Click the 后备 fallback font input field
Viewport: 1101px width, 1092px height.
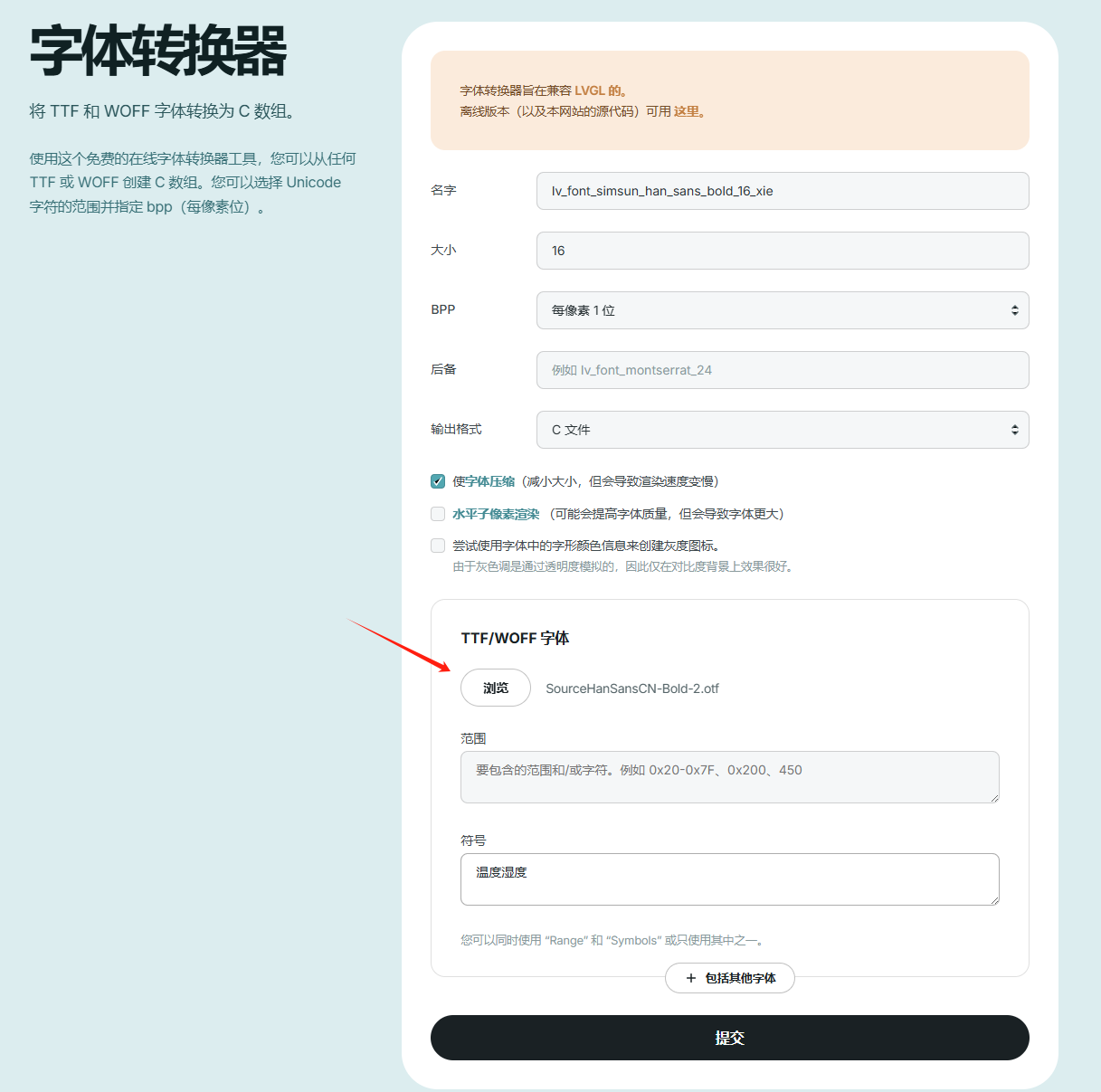tap(783, 370)
